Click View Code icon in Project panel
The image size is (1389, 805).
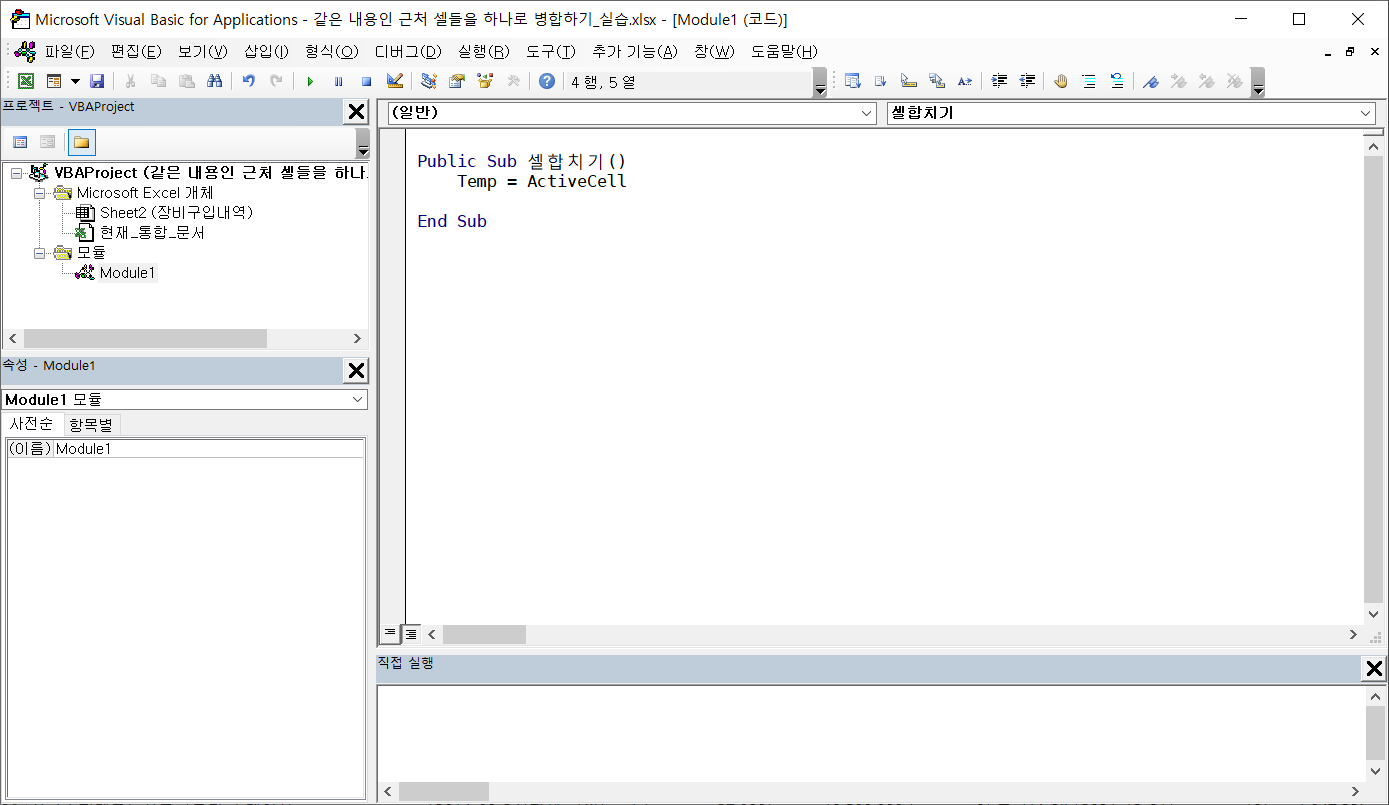pos(20,142)
